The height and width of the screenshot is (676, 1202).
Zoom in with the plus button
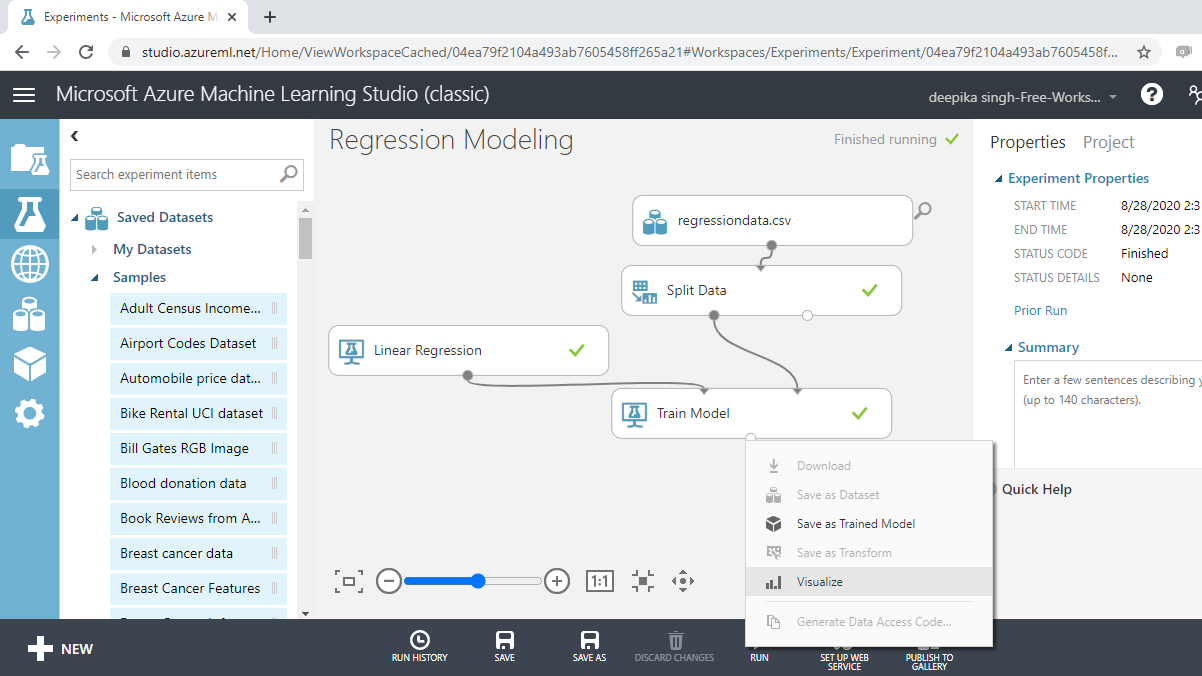tap(557, 581)
